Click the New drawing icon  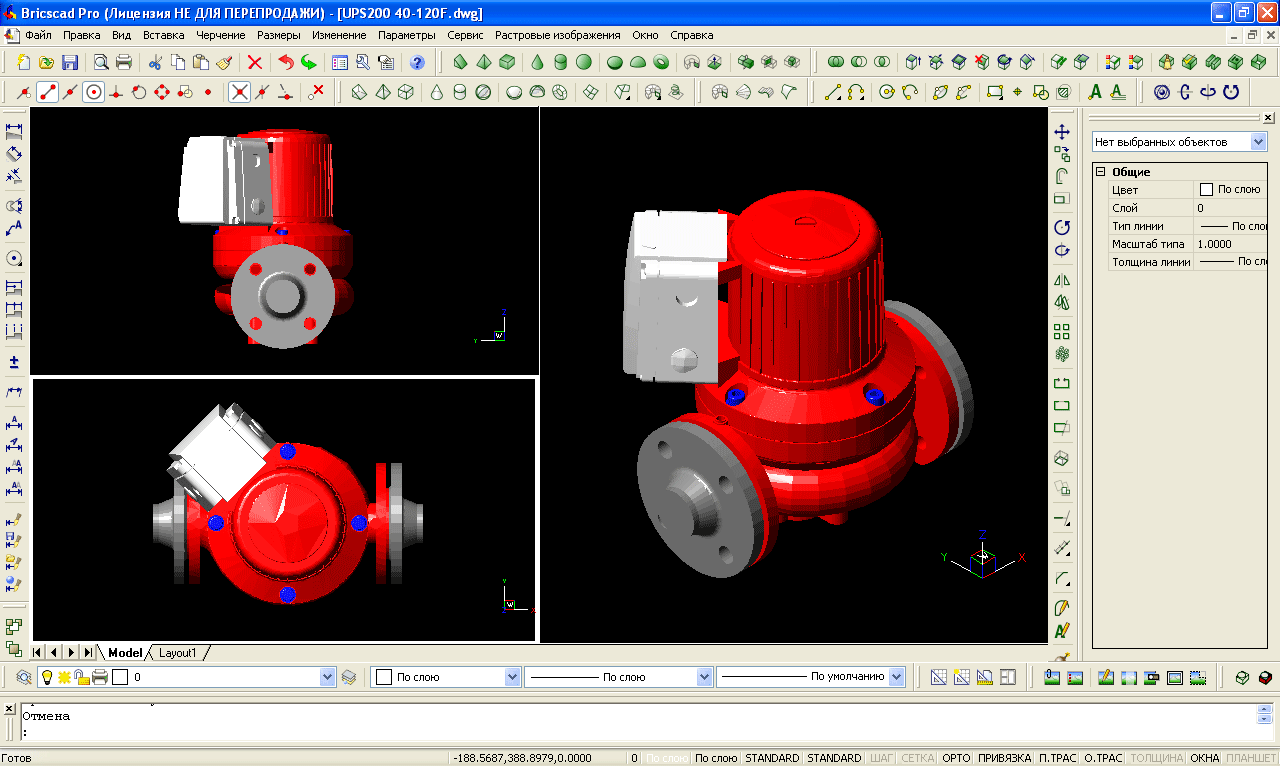(x=24, y=62)
